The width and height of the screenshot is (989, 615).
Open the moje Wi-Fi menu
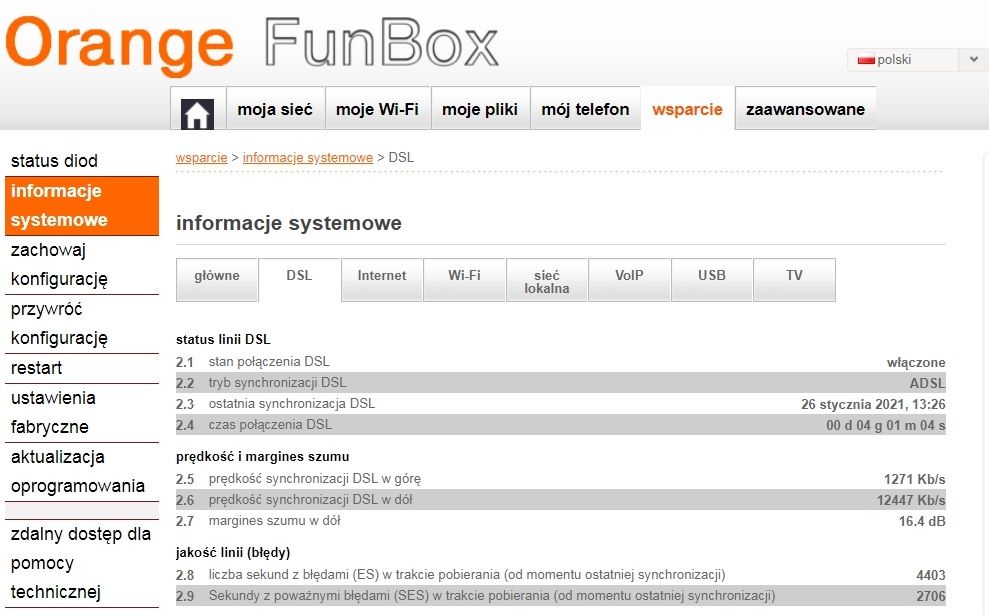pyautogui.click(x=377, y=109)
